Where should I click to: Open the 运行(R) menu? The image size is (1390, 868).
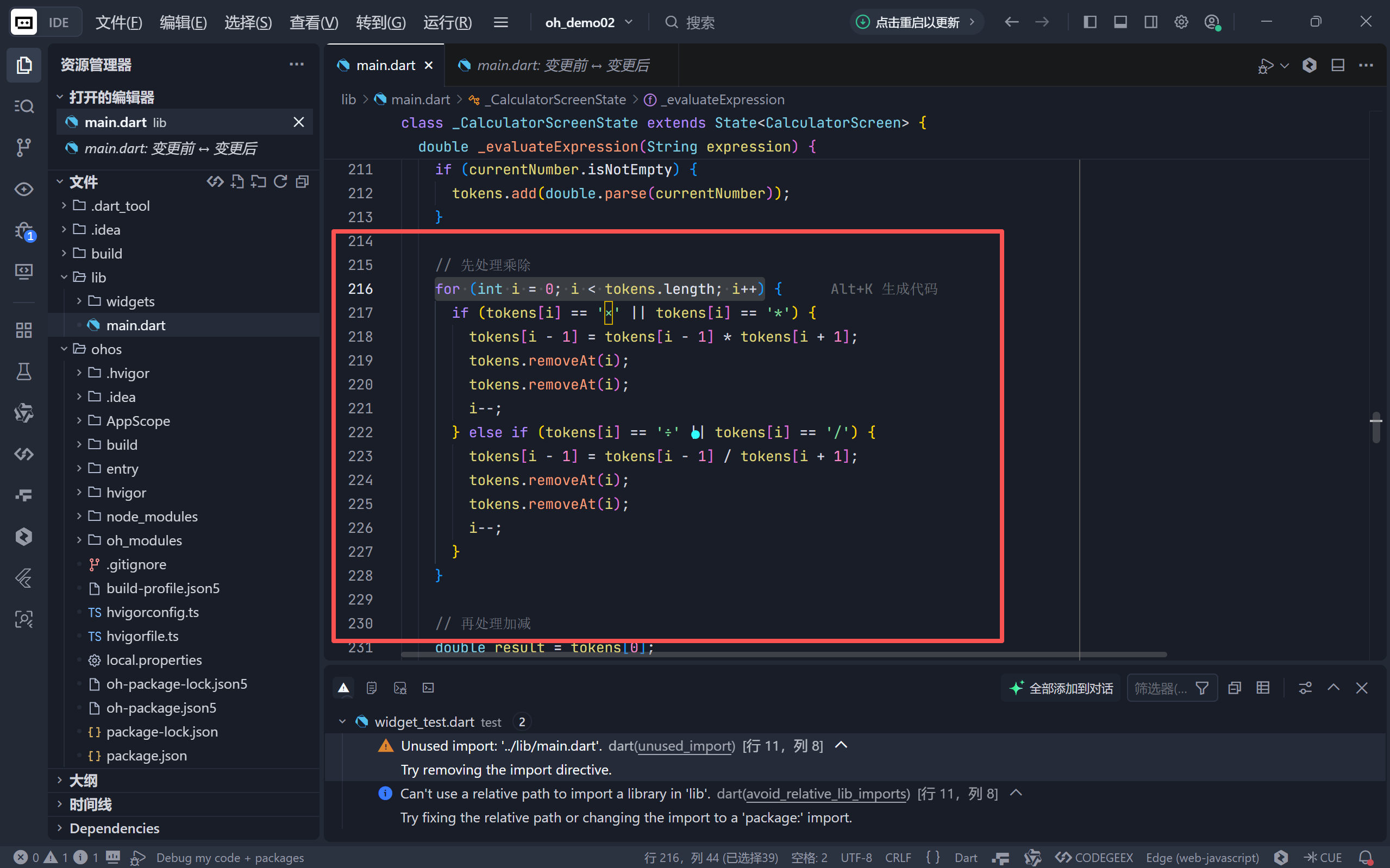click(447, 22)
